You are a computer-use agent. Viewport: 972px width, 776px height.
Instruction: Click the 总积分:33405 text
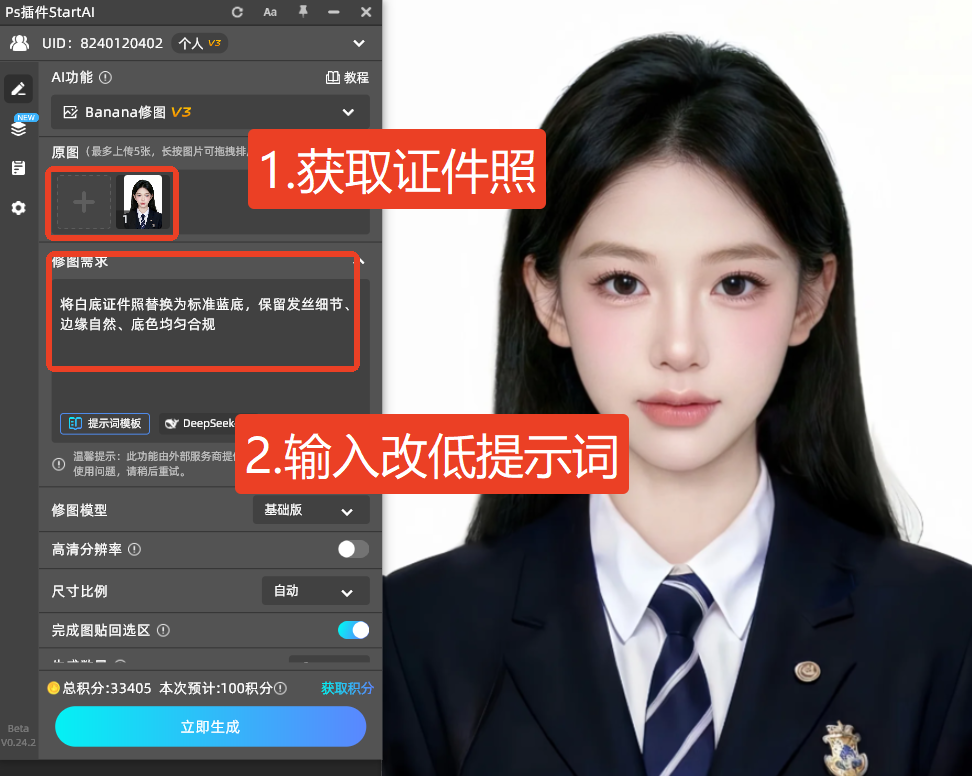107,688
